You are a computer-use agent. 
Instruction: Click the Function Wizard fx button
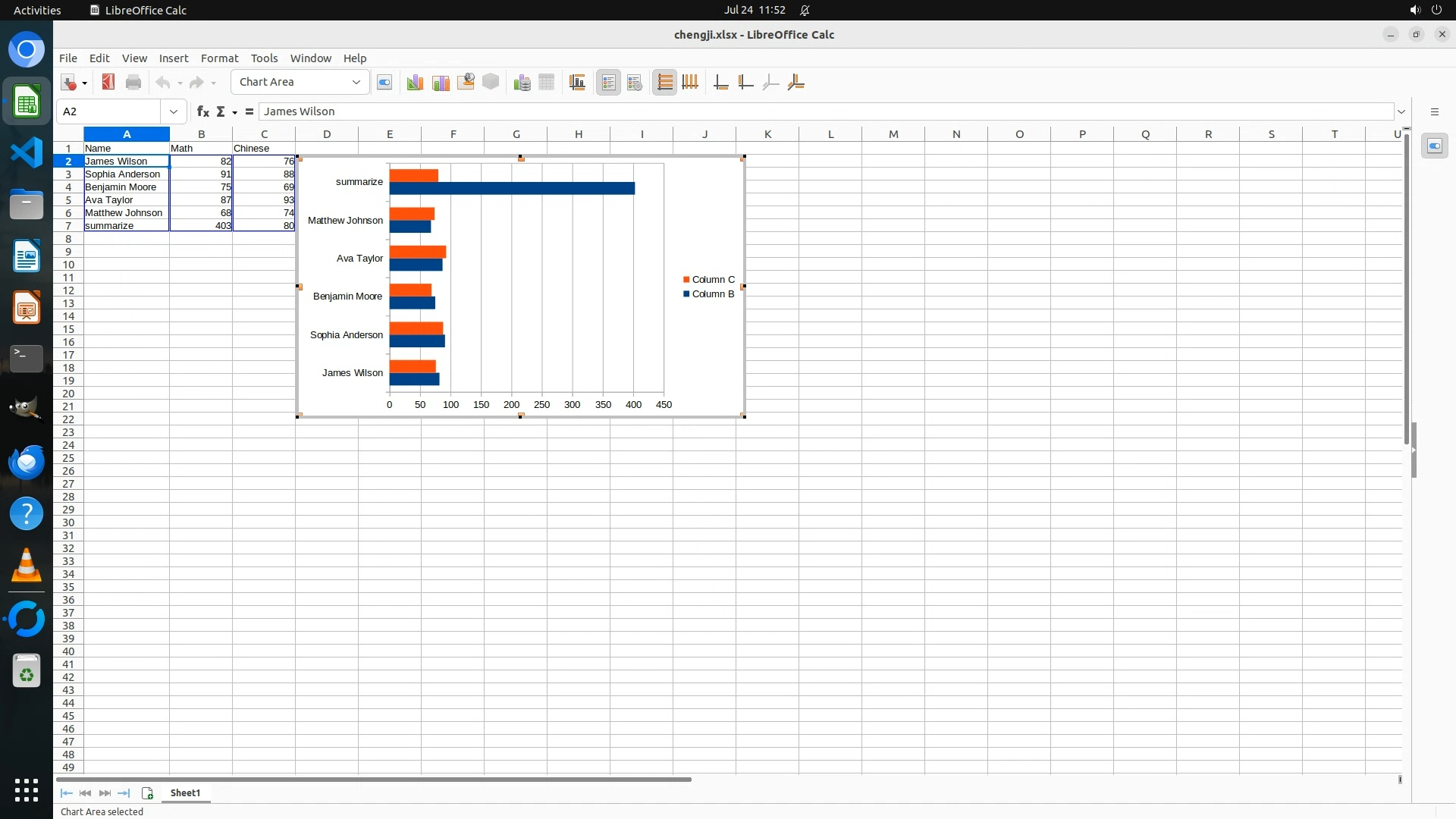click(202, 111)
